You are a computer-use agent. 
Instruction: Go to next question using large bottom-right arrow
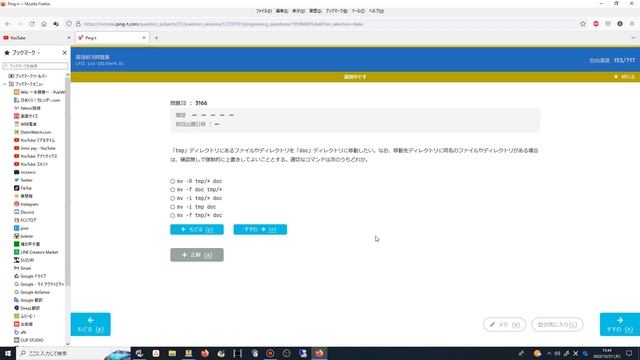point(620,324)
